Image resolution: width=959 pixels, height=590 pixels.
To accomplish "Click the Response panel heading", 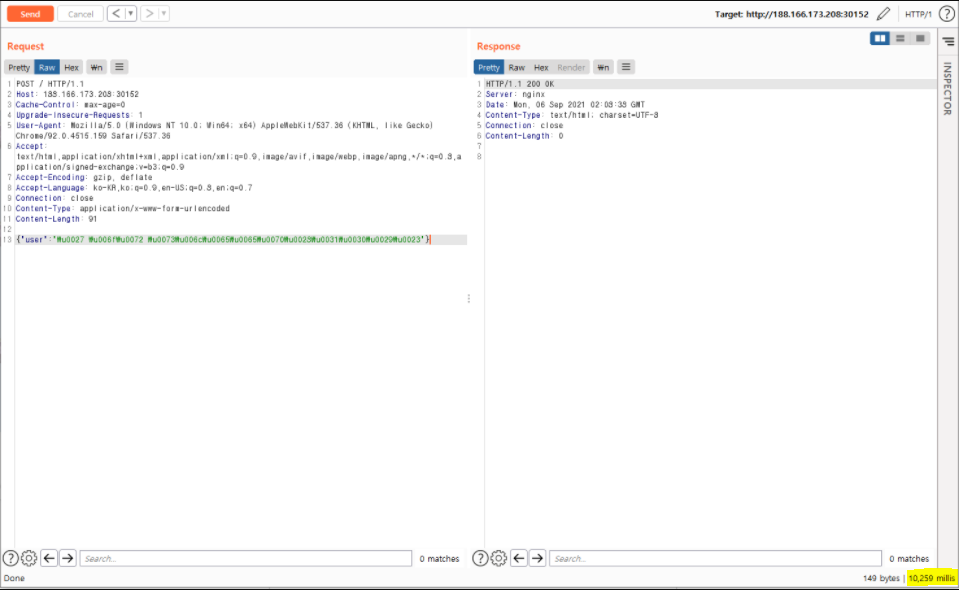I will (x=498, y=46).
